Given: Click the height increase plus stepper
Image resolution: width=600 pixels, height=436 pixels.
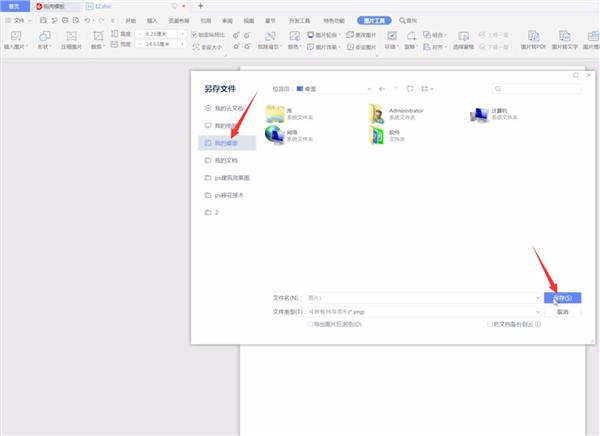Looking at the screenshot, I should [x=183, y=34].
